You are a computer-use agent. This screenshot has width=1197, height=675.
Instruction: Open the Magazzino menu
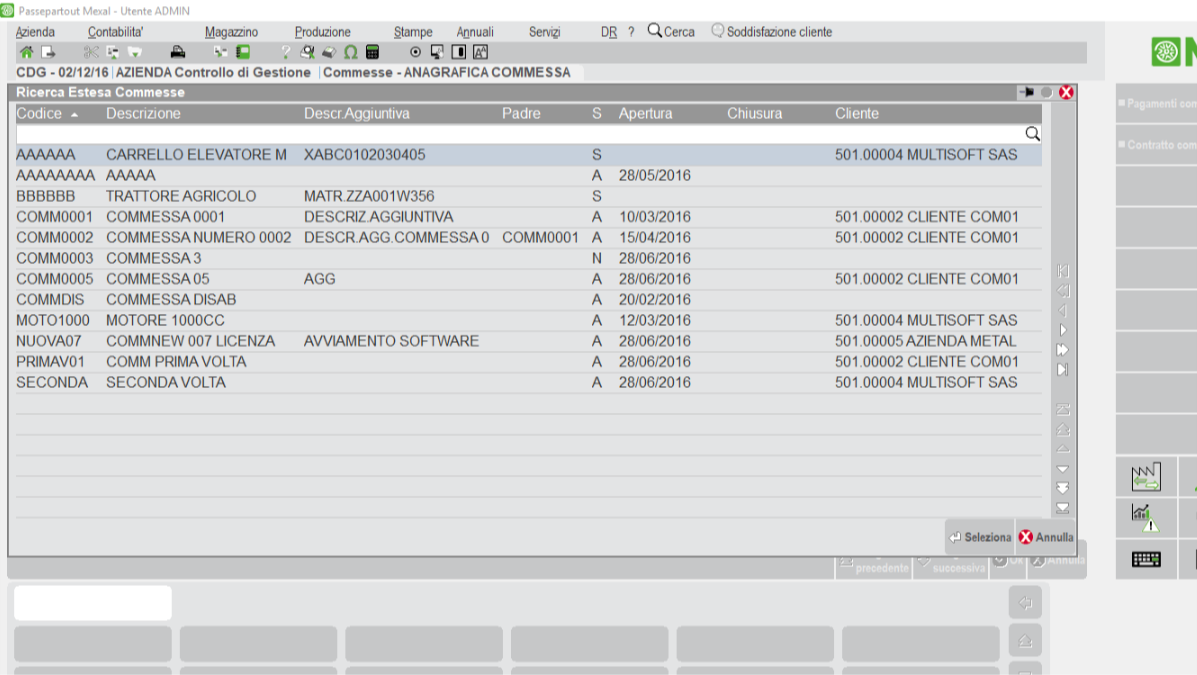(x=231, y=32)
